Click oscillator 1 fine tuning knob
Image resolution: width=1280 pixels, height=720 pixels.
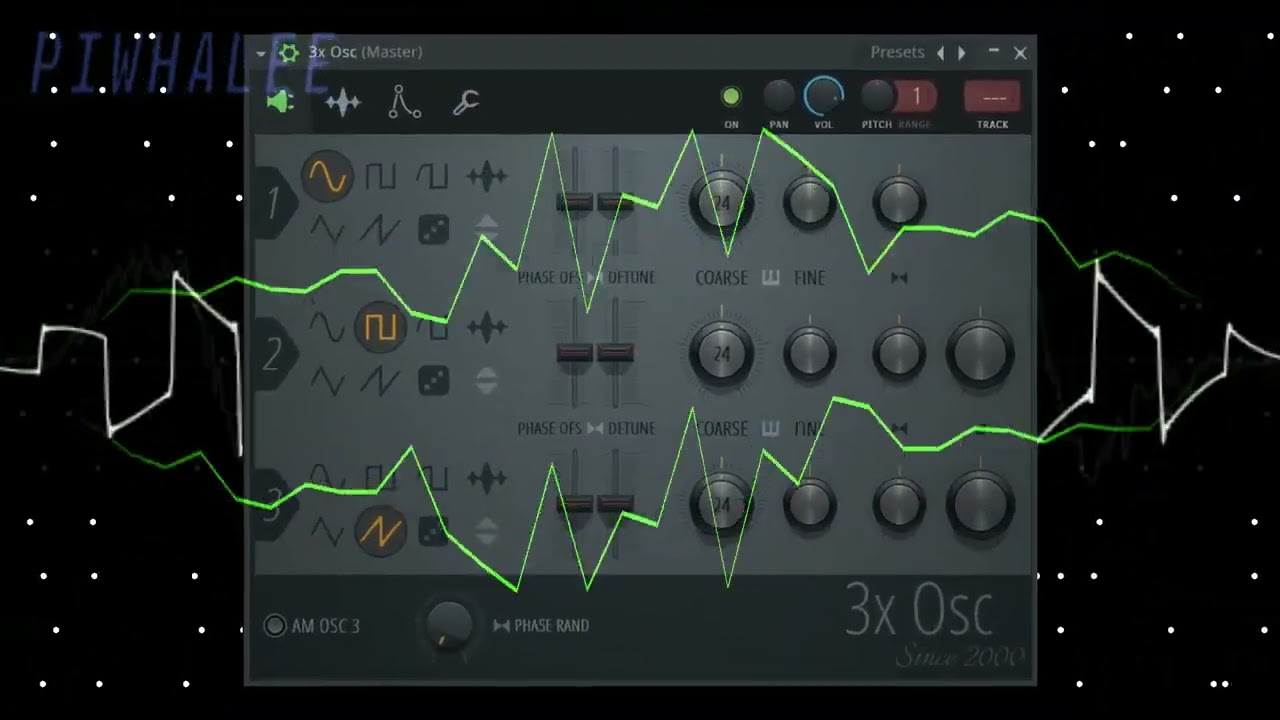click(x=810, y=203)
